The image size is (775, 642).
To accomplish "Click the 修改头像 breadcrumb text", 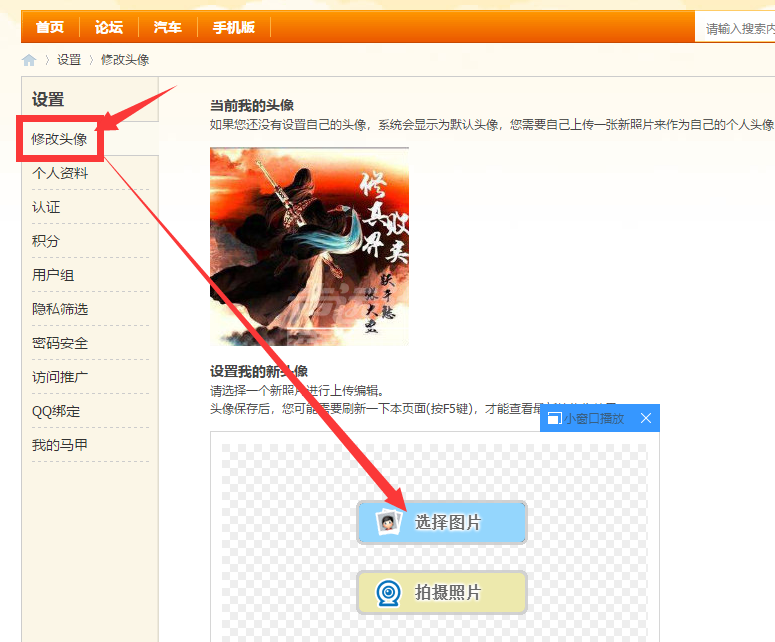I will pos(125,60).
